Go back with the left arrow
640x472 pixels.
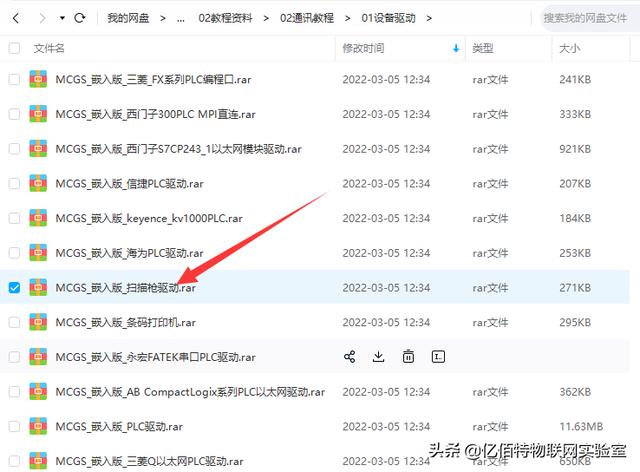(16, 18)
